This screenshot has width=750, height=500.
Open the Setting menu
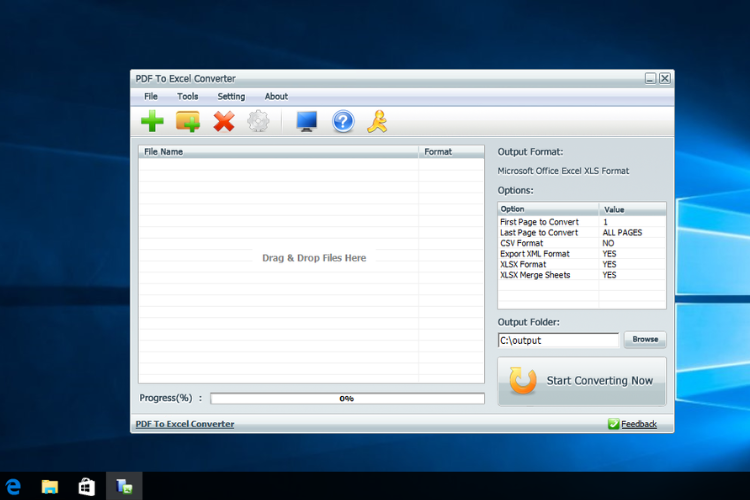(231, 97)
